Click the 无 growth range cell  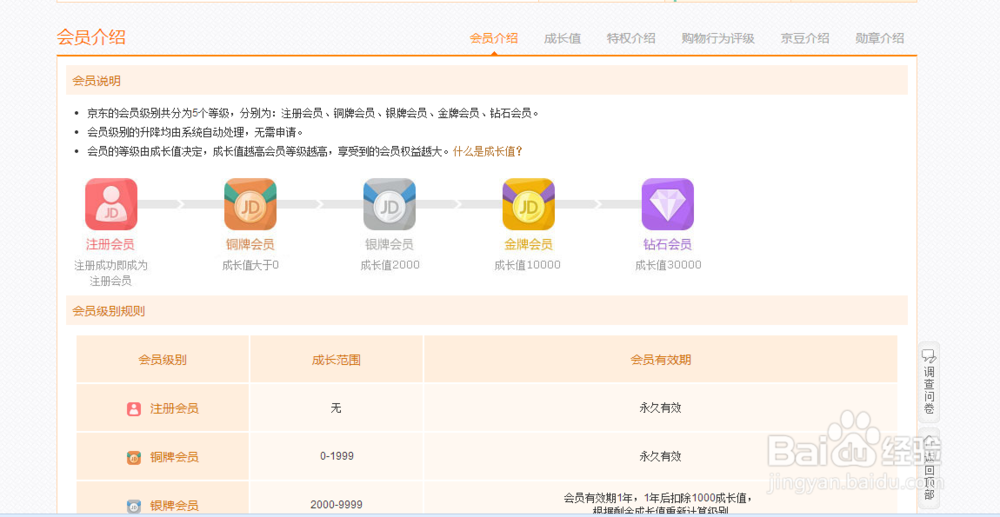point(336,408)
